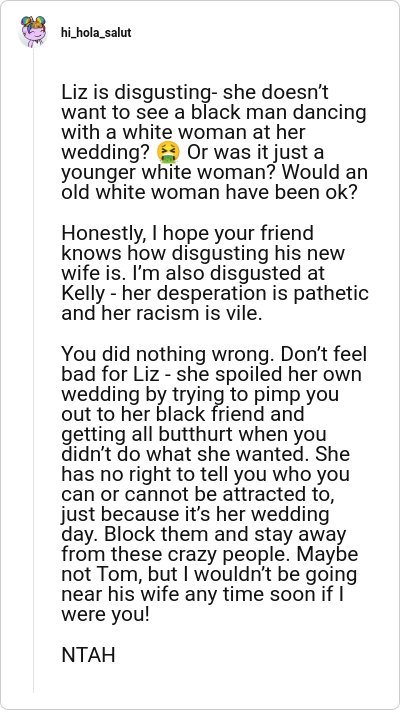Click the word 'dancing' in first paragraph
Viewport: 400px width, 710px height.
click(331, 113)
